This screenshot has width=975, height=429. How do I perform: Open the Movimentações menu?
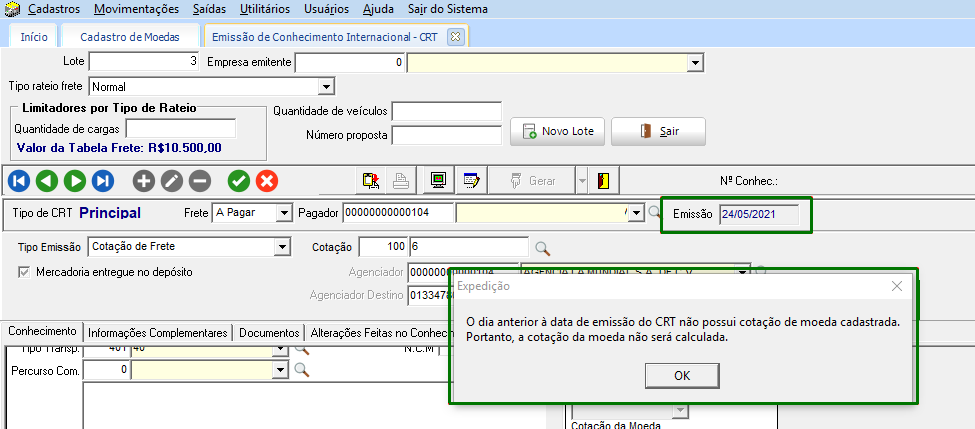coord(137,9)
